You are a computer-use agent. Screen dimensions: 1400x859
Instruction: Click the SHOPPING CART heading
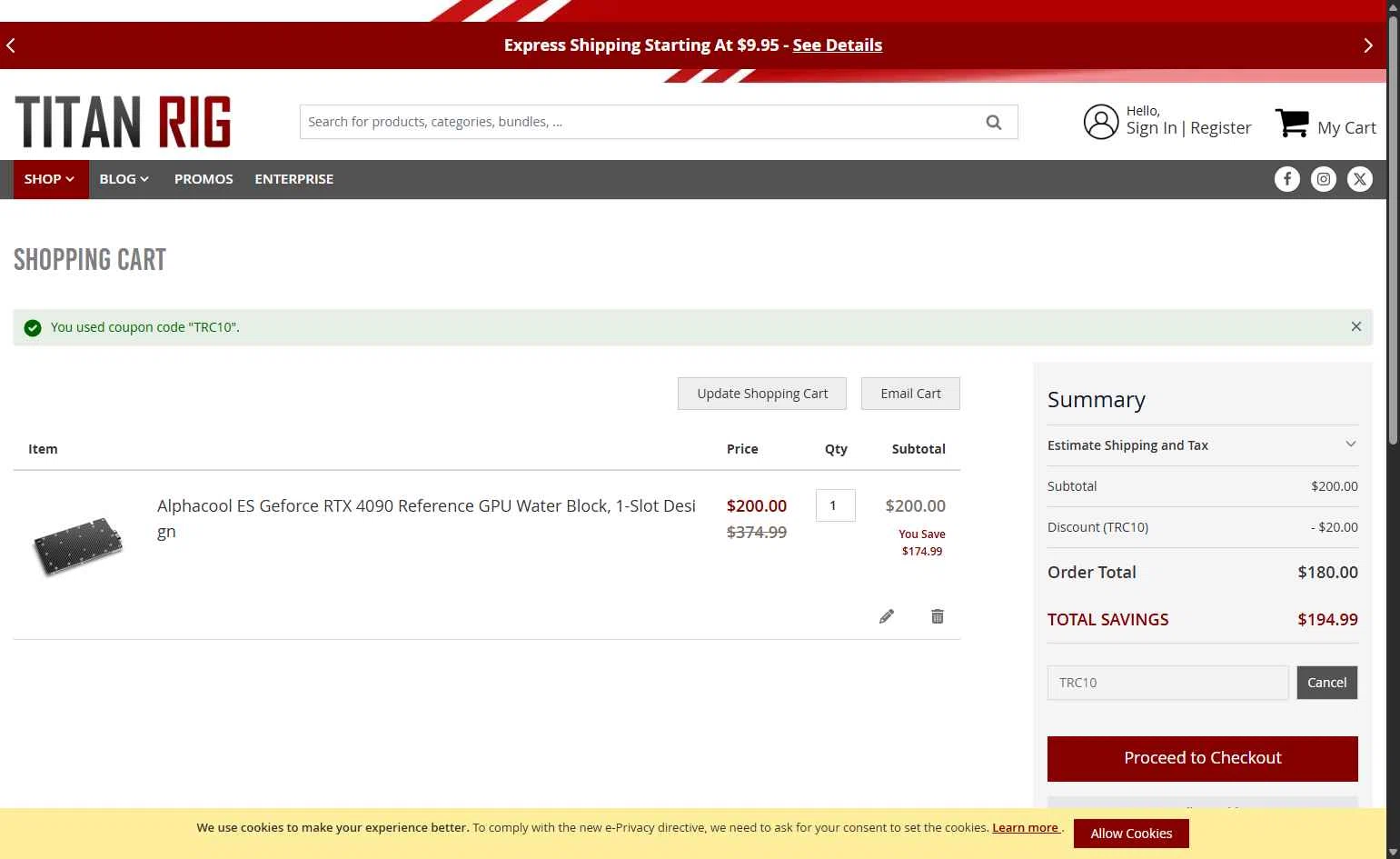(x=90, y=260)
